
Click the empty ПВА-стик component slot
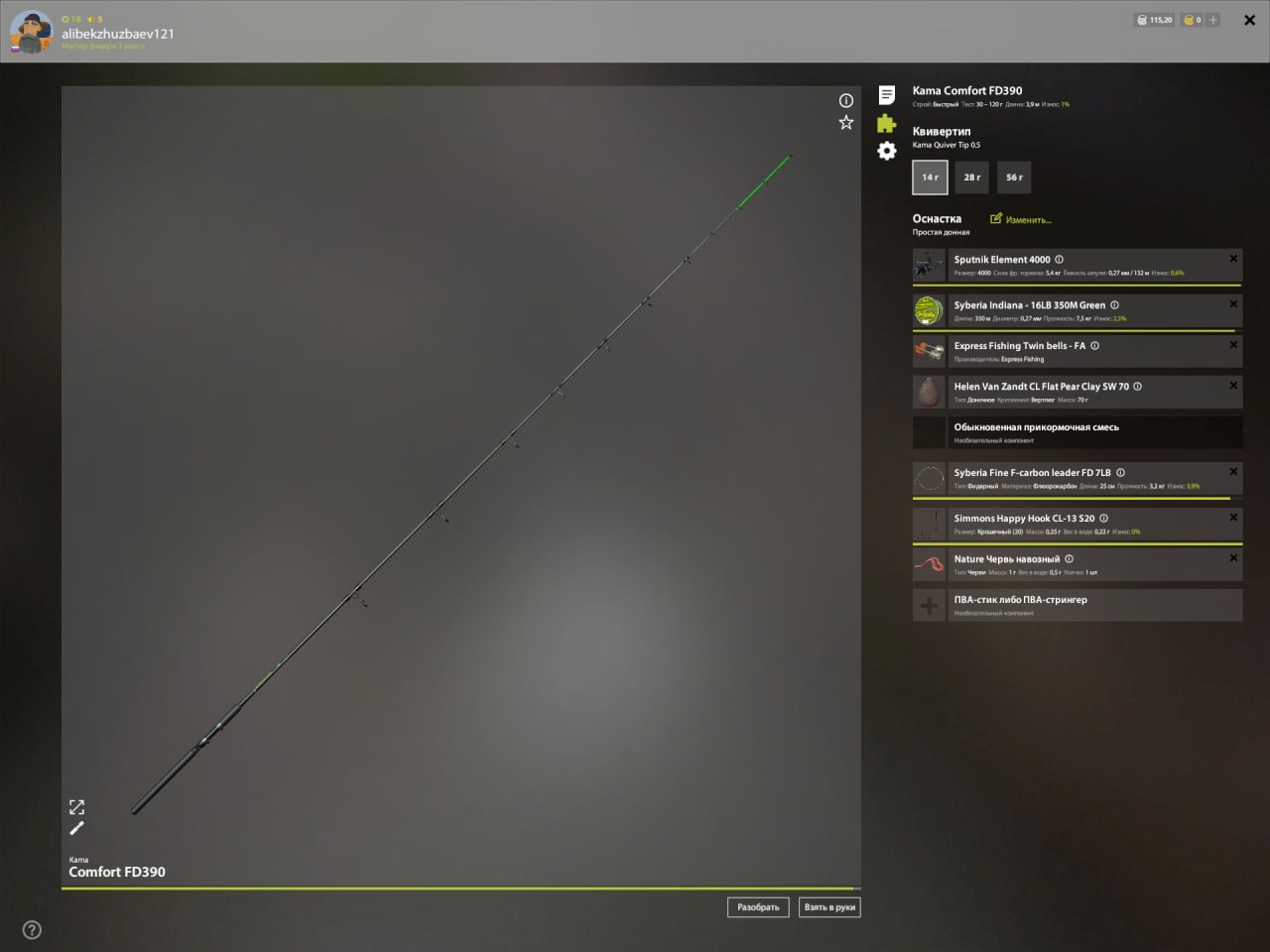(1077, 605)
